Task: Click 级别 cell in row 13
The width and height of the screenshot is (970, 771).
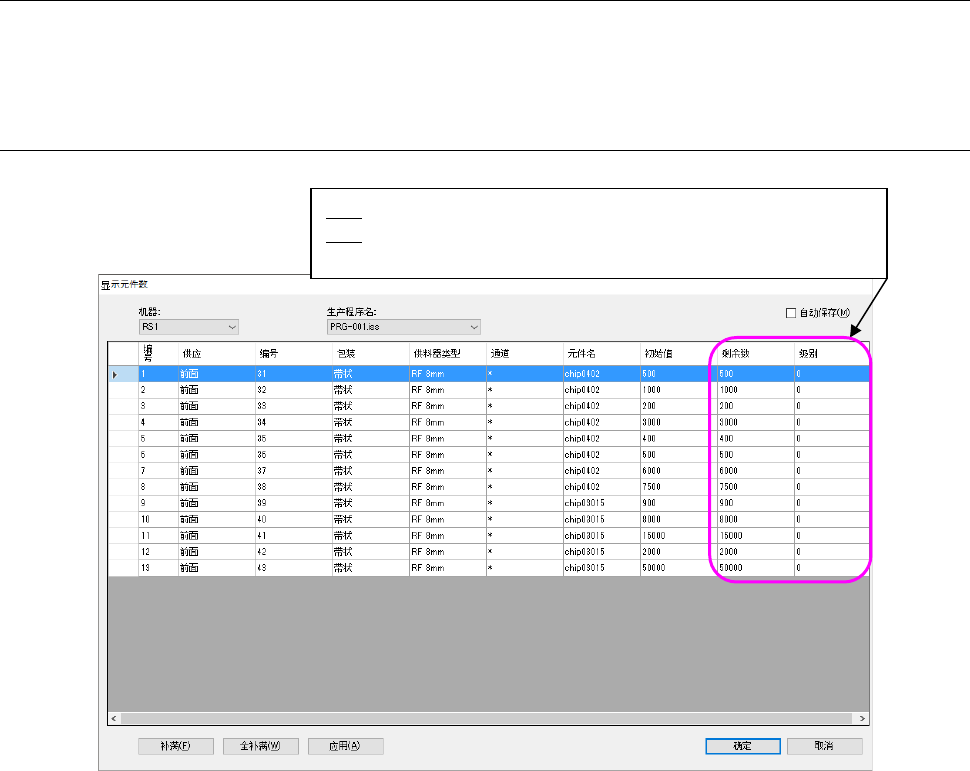Action: 830,568
